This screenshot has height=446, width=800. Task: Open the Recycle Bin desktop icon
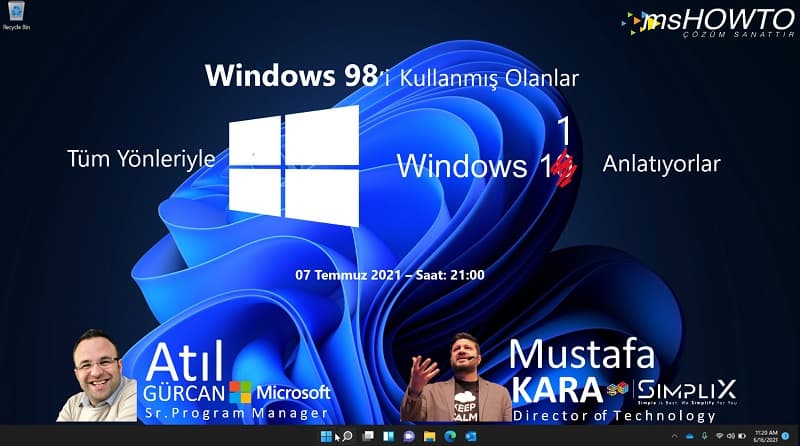16,15
